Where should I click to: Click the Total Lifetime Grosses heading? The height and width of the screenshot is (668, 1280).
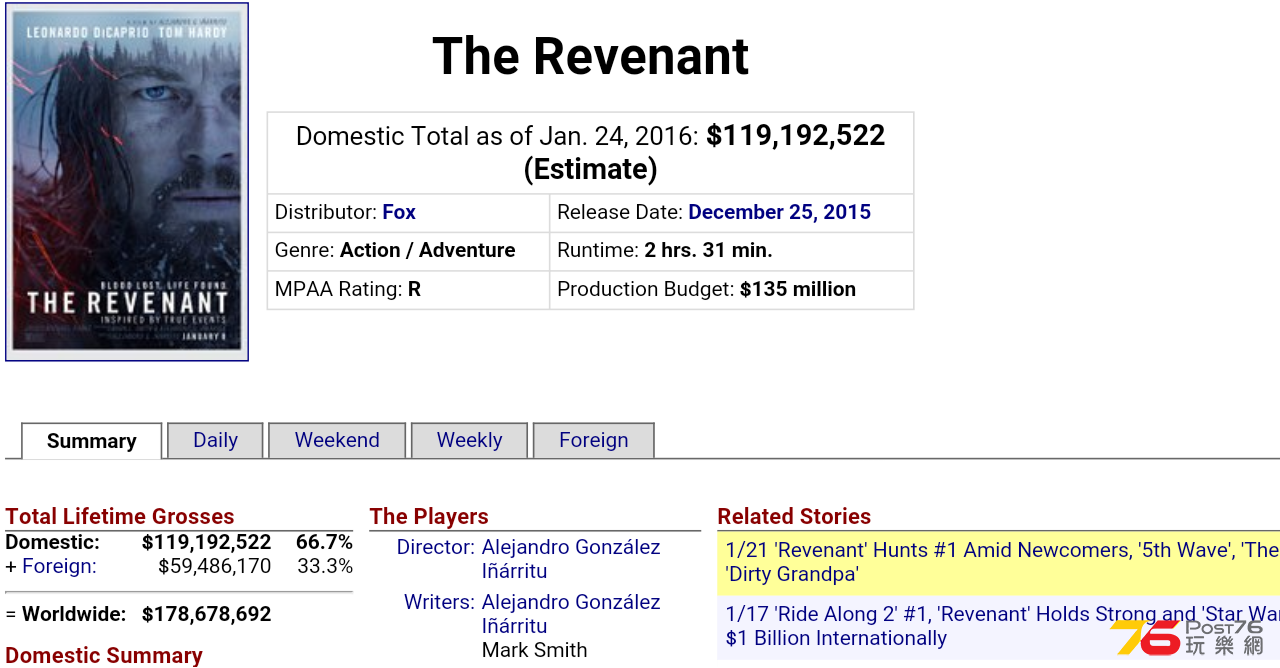click(119, 516)
